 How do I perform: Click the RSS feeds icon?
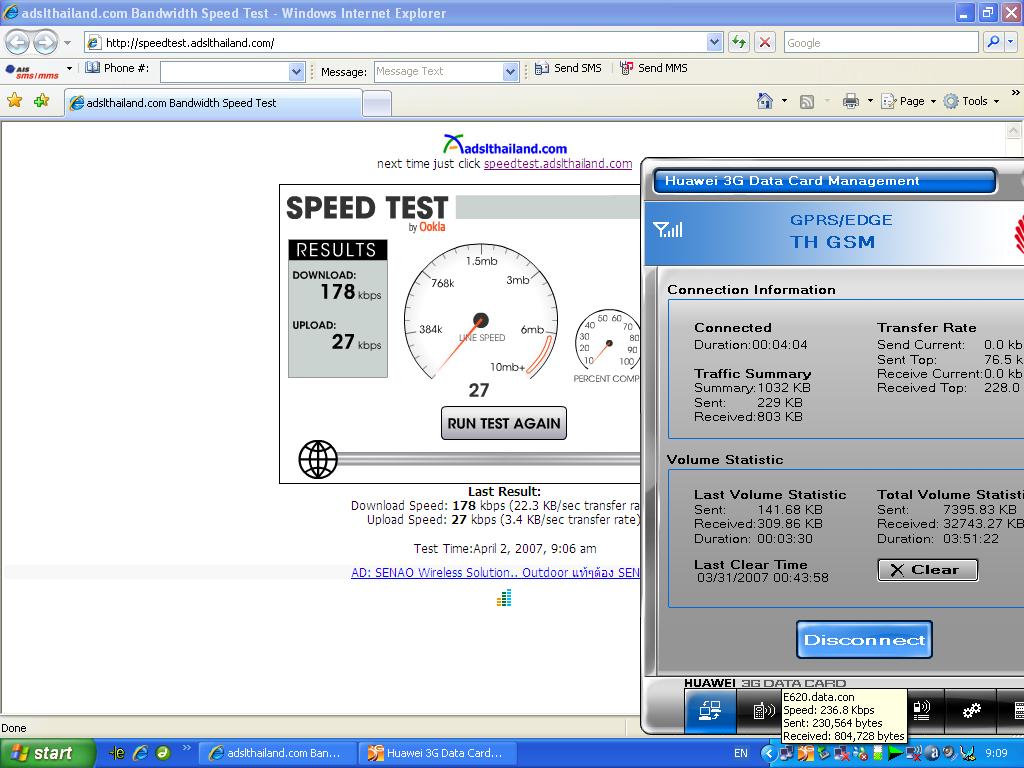point(807,101)
